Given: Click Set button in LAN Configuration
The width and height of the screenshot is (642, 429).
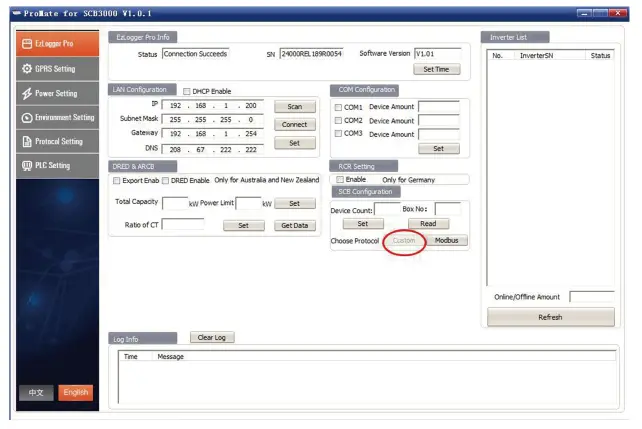Looking at the screenshot, I should (x=295, y=143).
